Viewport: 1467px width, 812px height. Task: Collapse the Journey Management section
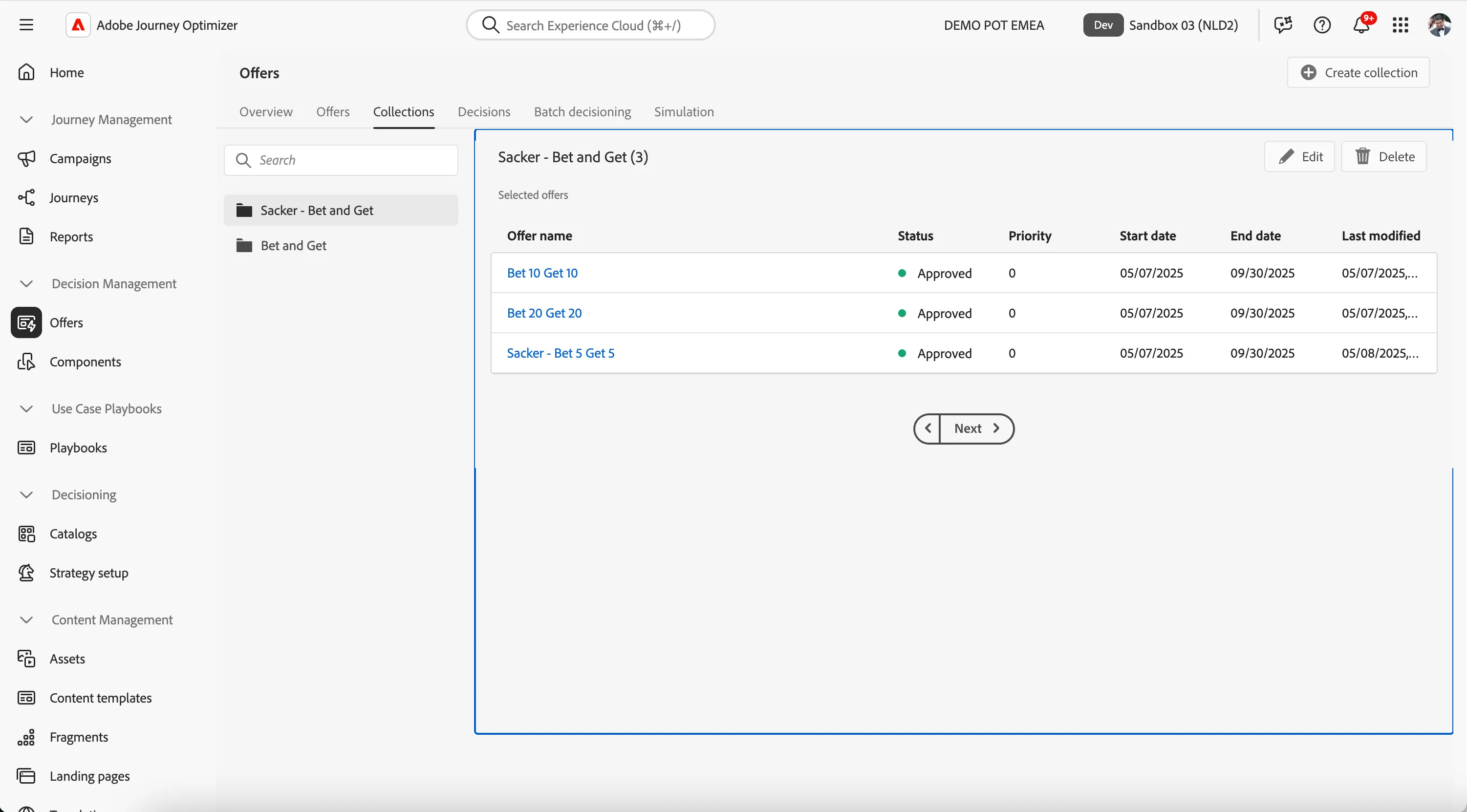(26, 120)
